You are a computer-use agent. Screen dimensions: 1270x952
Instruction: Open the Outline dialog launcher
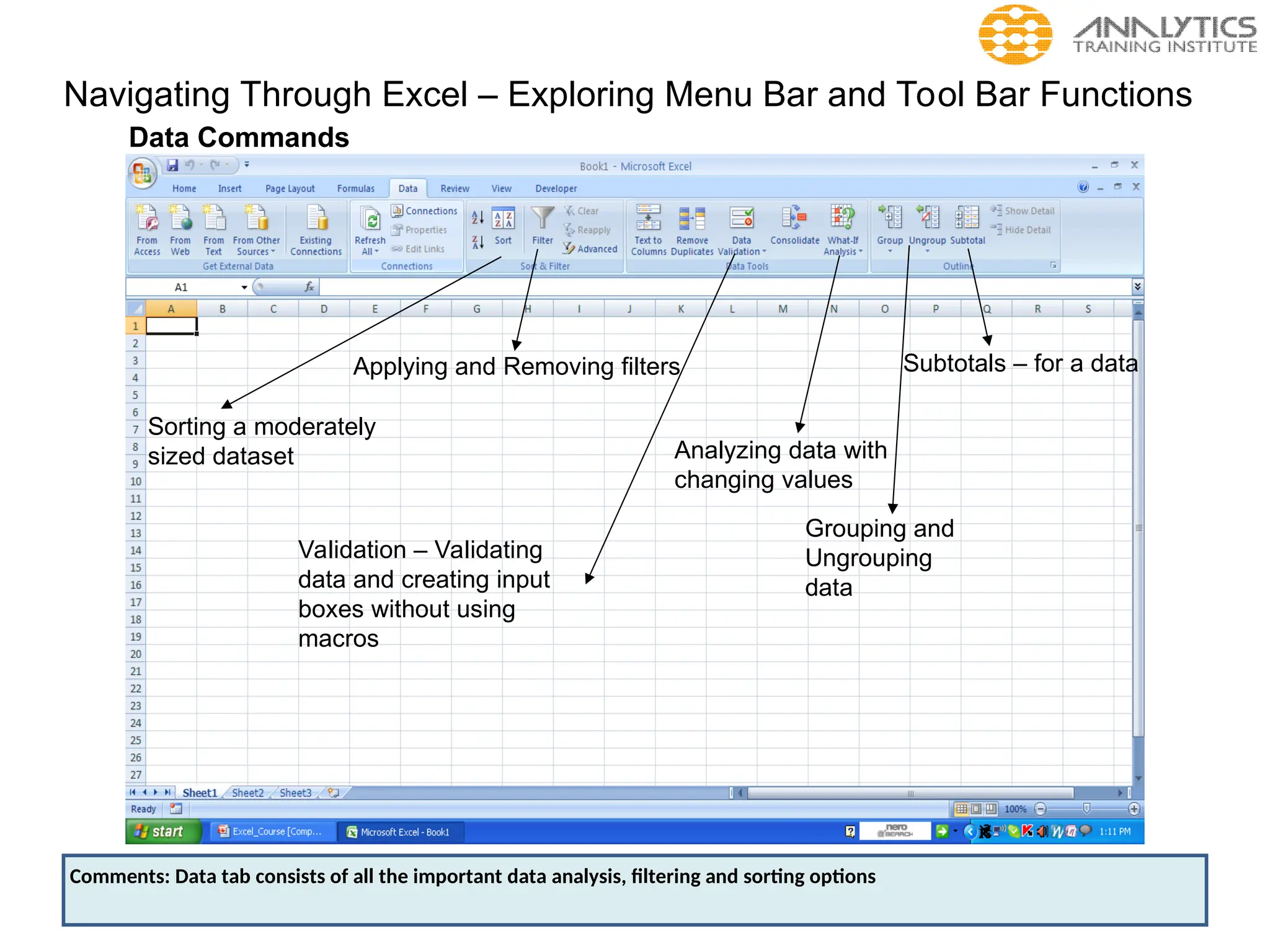1053,265
